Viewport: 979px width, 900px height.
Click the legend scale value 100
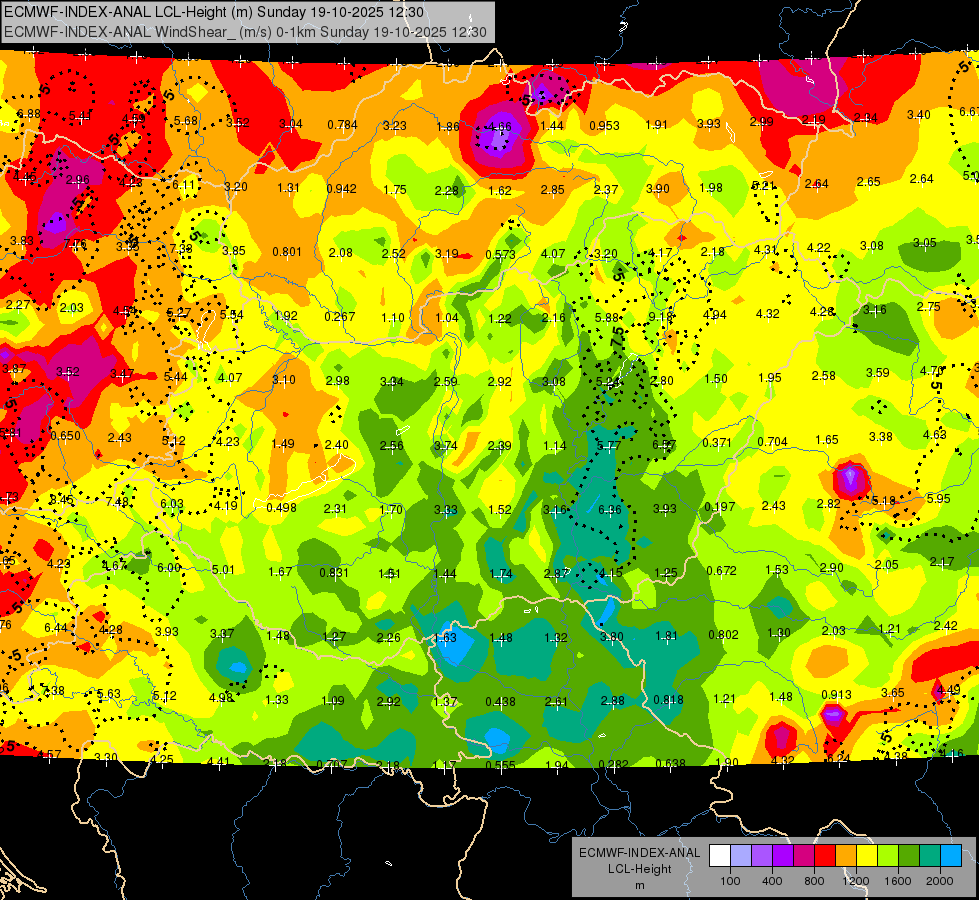(x=730, y=881)
